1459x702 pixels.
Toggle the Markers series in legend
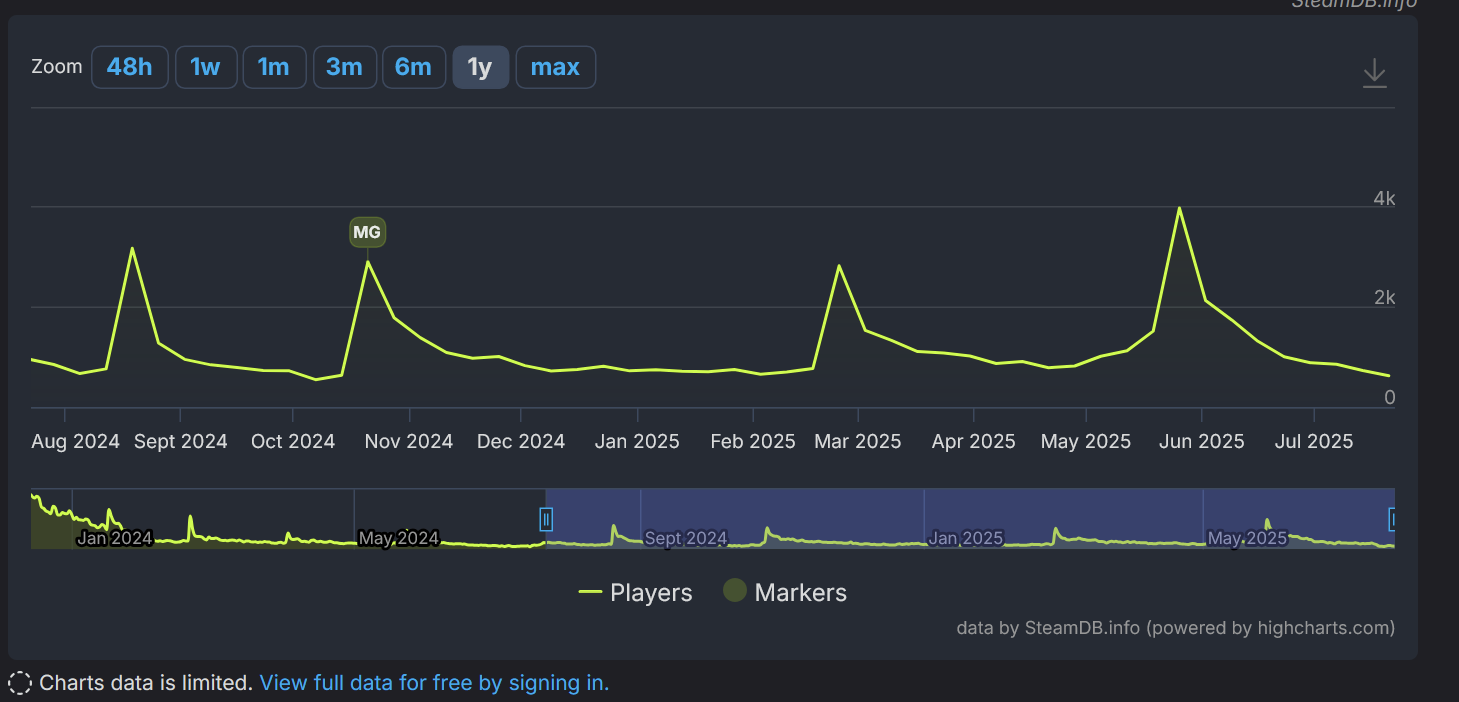tap(785, 592)
